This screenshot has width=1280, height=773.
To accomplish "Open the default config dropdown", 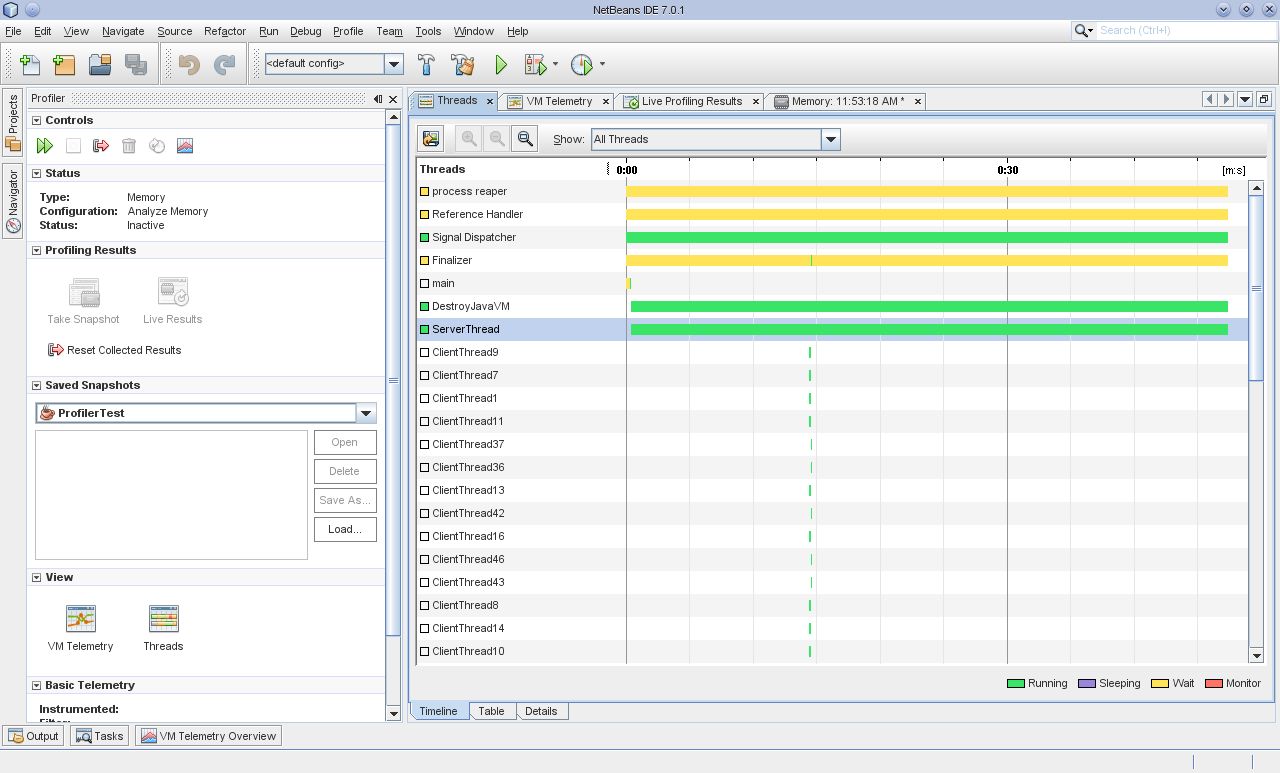I will (394, 64).
